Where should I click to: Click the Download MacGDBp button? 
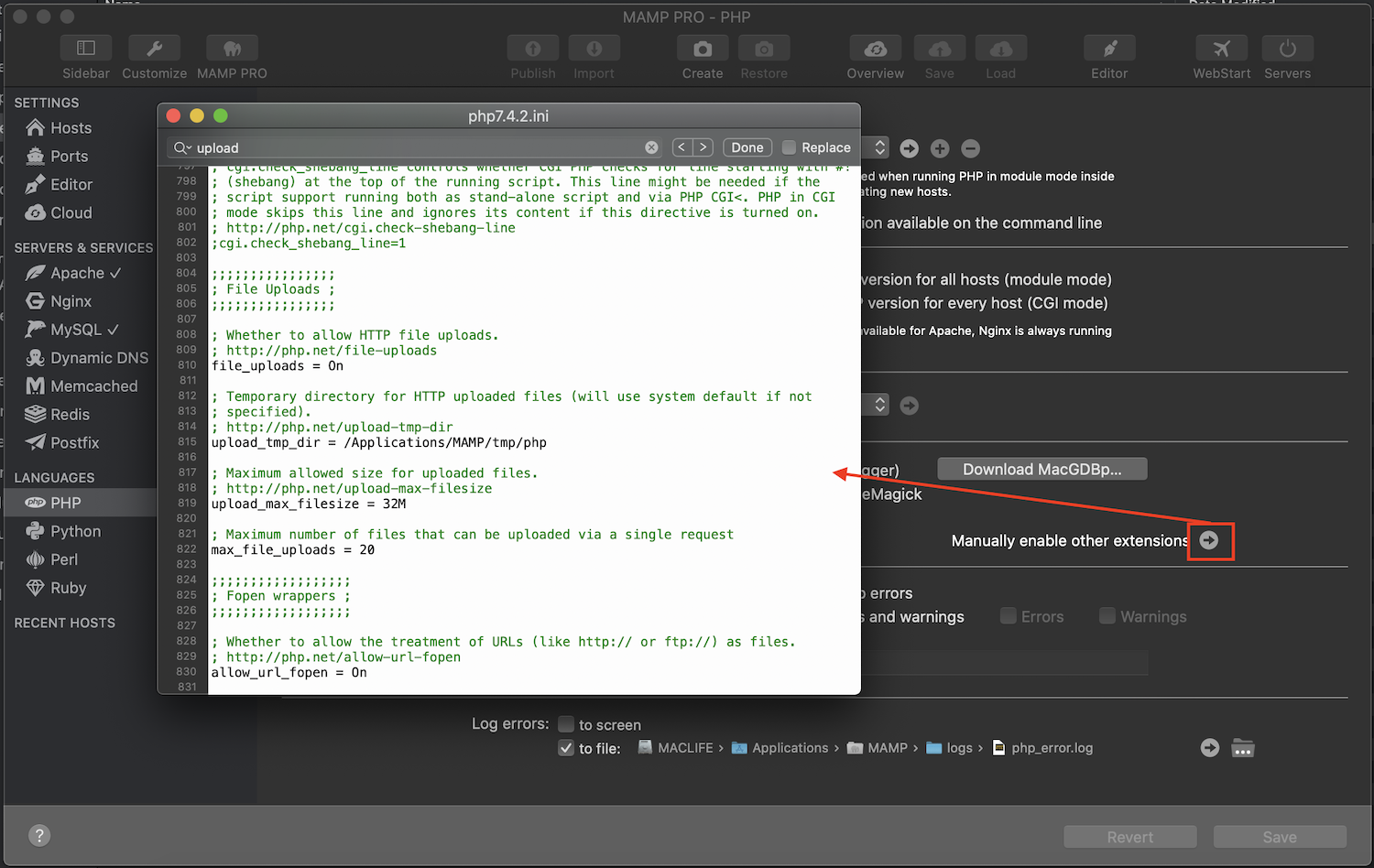(x=1041, y=469)
